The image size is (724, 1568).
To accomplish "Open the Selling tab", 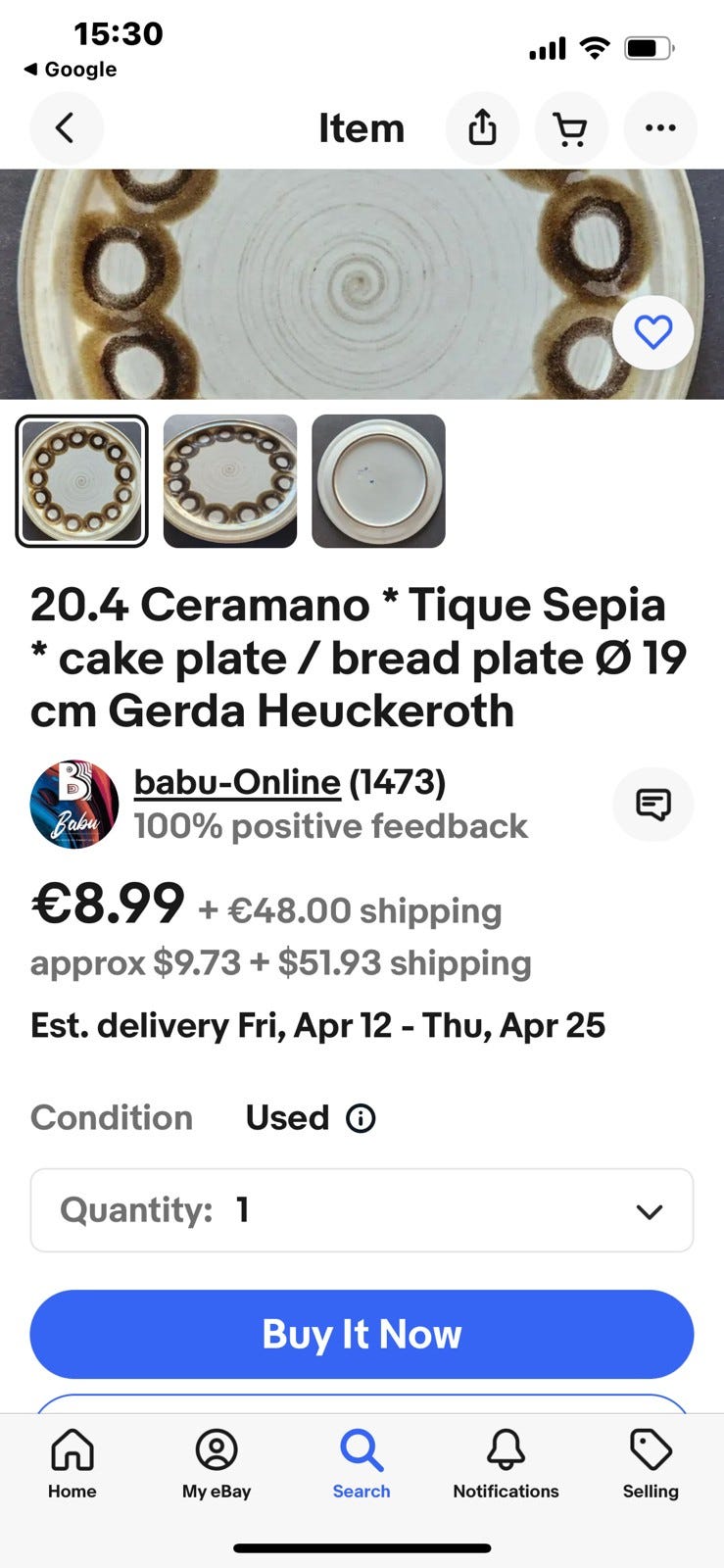I will [x=651, y=1463].
